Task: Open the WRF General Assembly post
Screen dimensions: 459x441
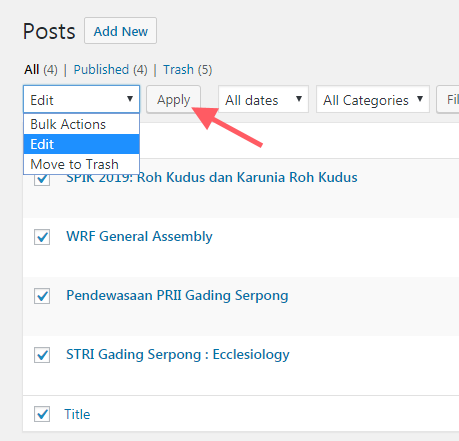Action: click(139, 236)
